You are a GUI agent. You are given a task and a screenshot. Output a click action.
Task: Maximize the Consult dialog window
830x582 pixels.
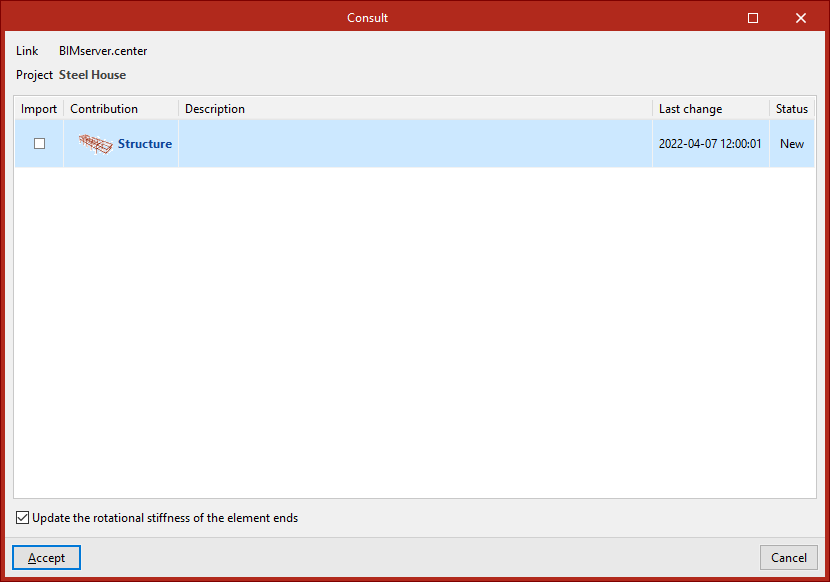(753, 18)
